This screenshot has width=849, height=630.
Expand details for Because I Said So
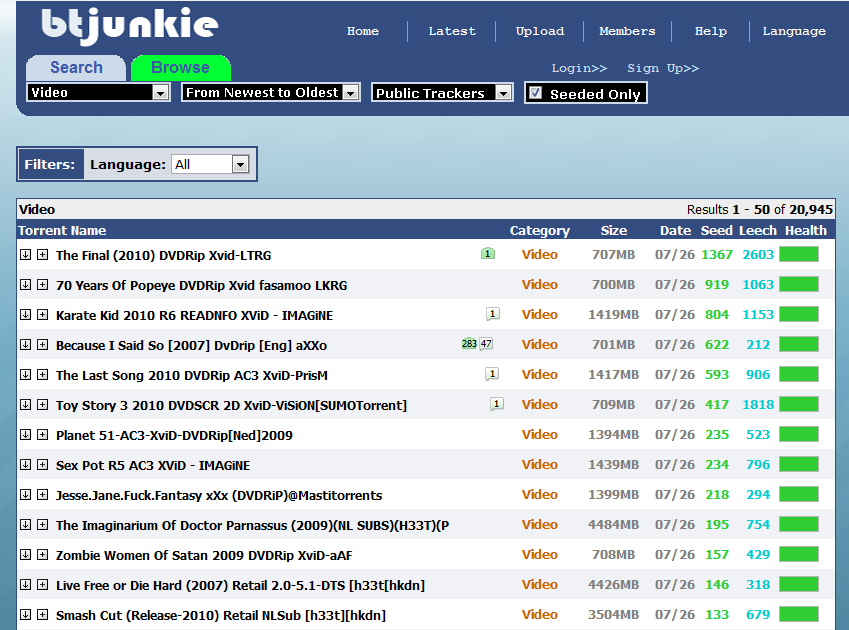(42, 345)
